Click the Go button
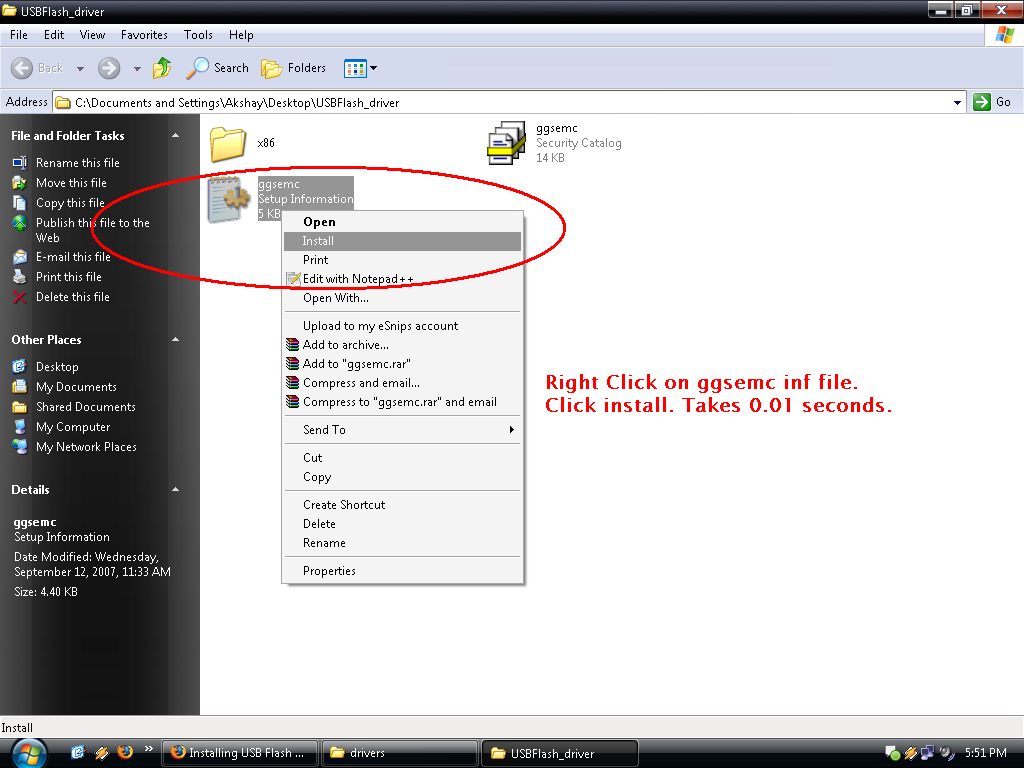Viewport: 1024px width, 768px height. 993,102
